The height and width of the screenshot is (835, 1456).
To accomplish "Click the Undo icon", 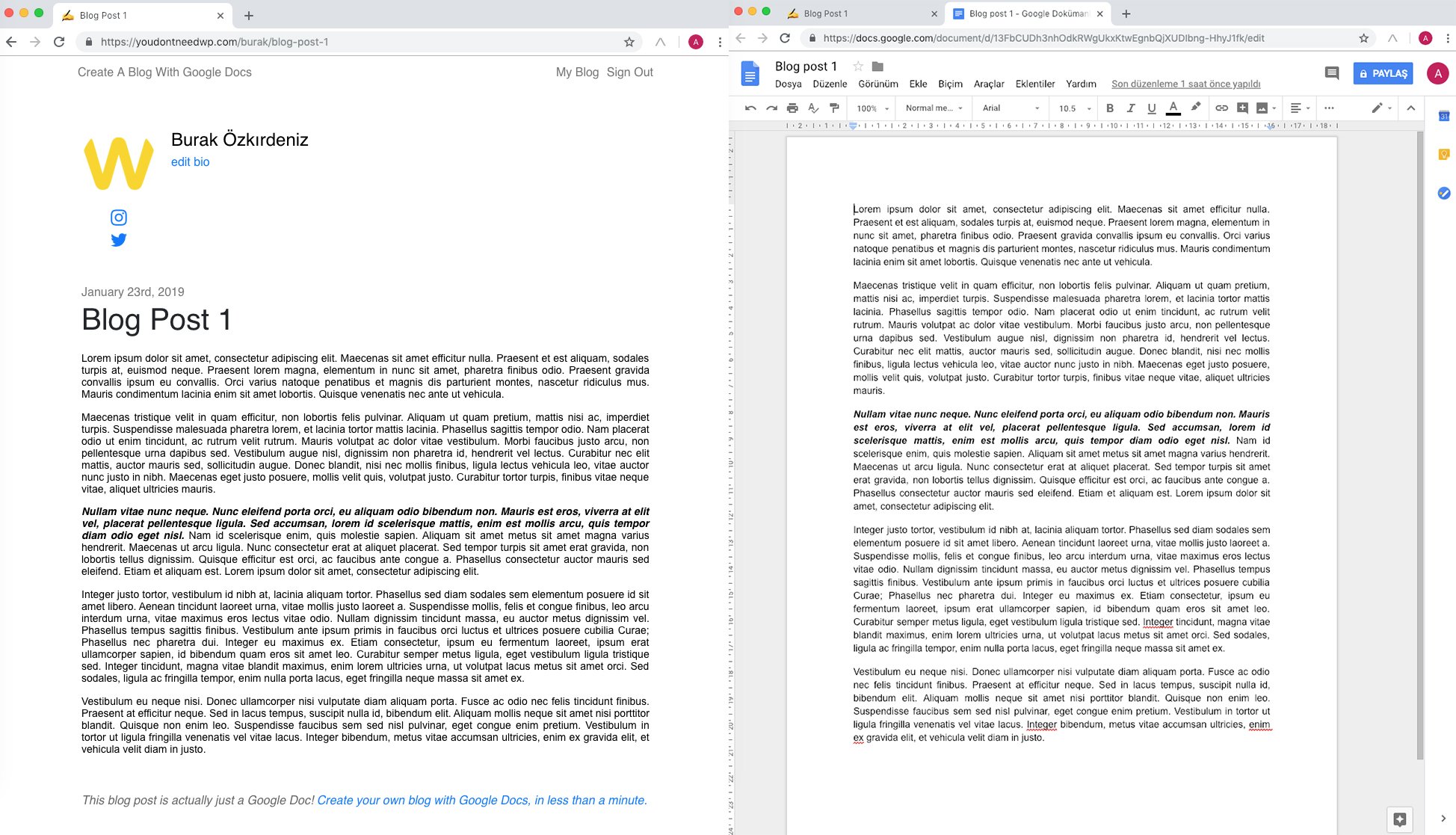I will [750, 108].
